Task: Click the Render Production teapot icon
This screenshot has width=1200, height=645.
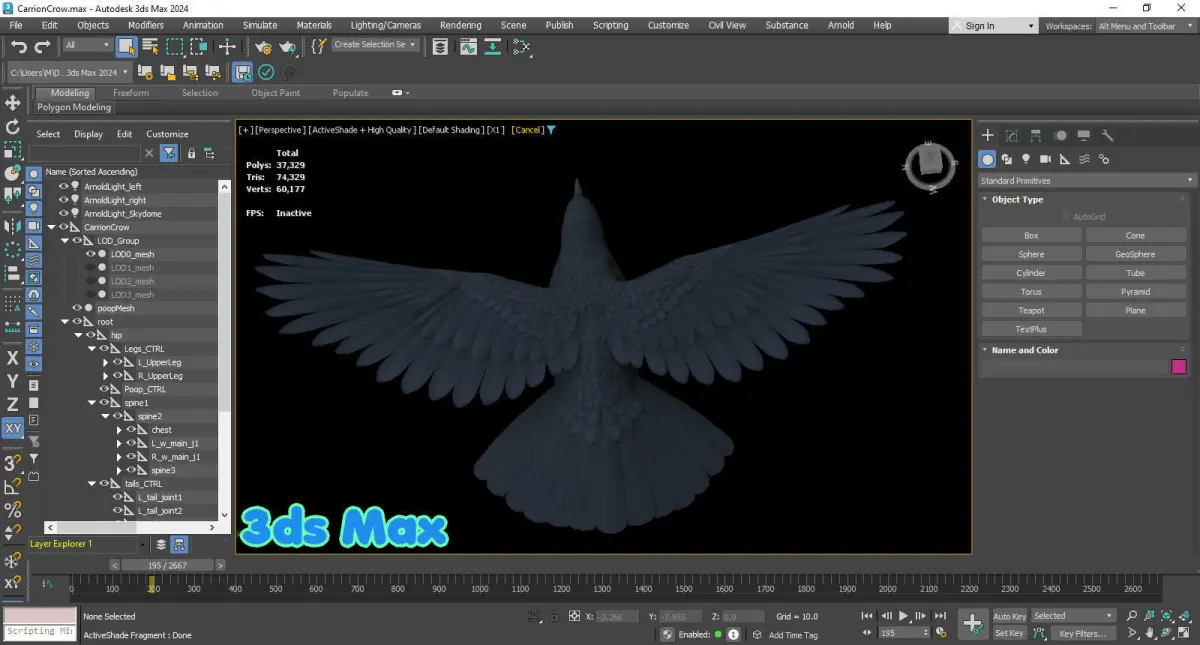Action: [287, 46]
